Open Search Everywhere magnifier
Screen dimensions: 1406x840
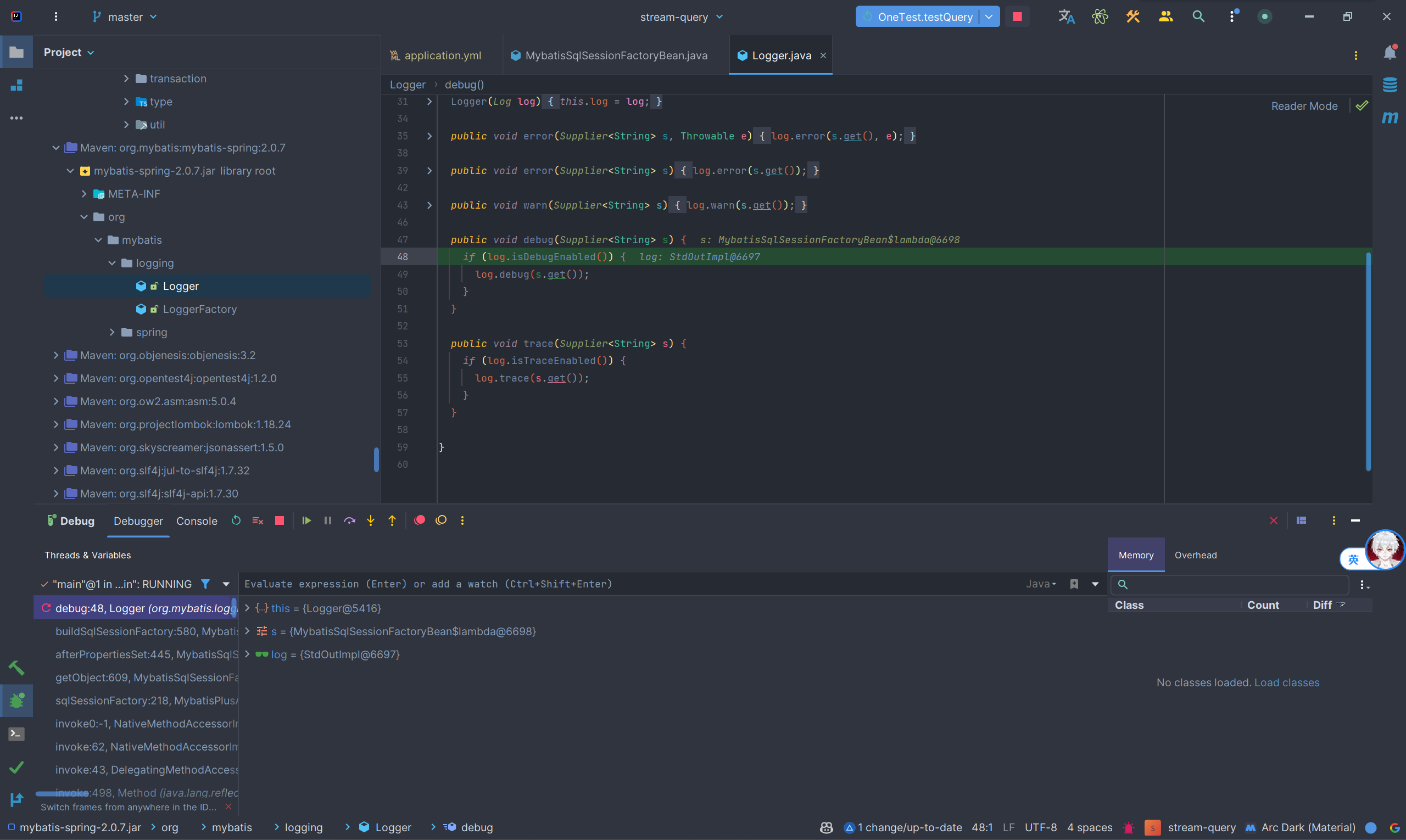point(1198,16)
